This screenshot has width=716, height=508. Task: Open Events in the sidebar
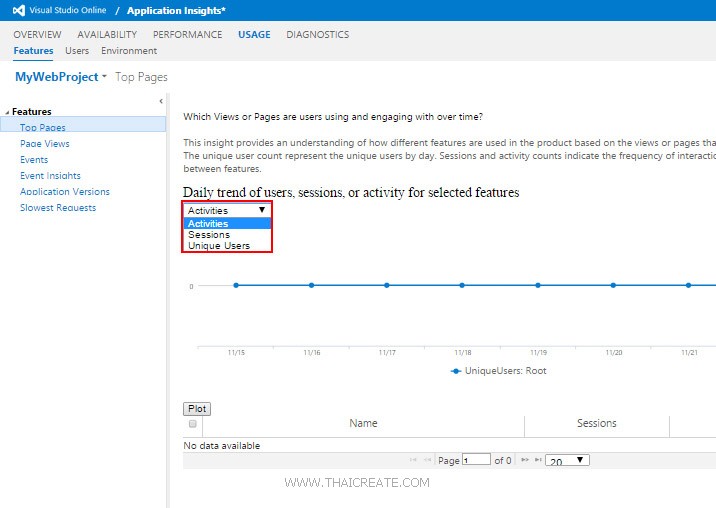[x=34, y=159]
